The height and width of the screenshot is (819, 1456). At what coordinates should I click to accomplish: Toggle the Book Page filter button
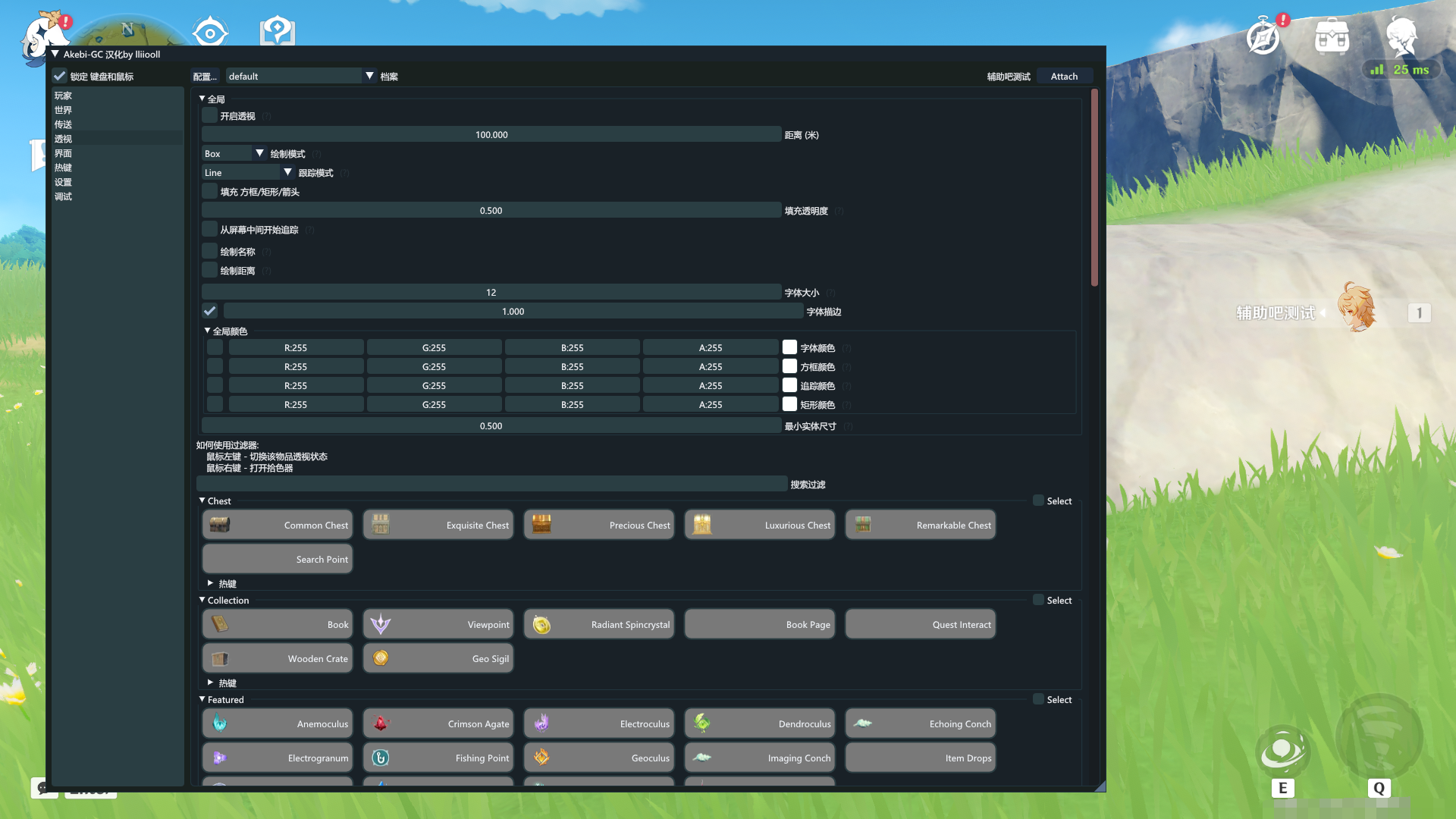click(x=760, y=624)
